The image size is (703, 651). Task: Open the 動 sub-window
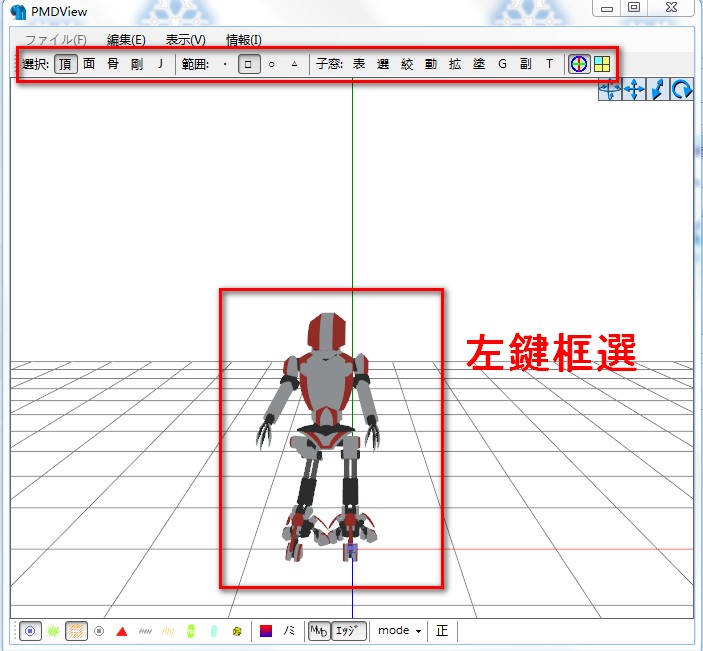pos(431,64)
